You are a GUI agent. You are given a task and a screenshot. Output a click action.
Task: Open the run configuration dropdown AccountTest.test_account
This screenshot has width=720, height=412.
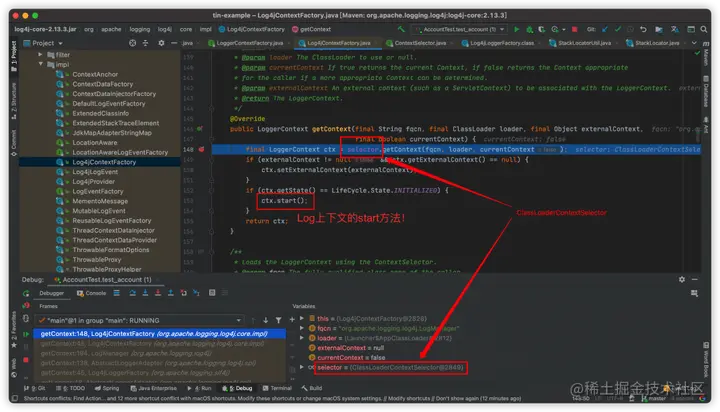[460, 29]
